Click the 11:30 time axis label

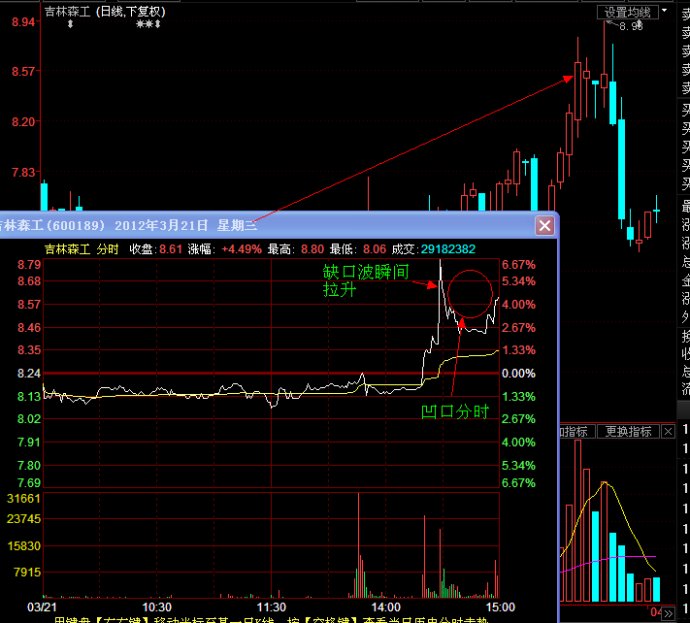click(271, 608)
